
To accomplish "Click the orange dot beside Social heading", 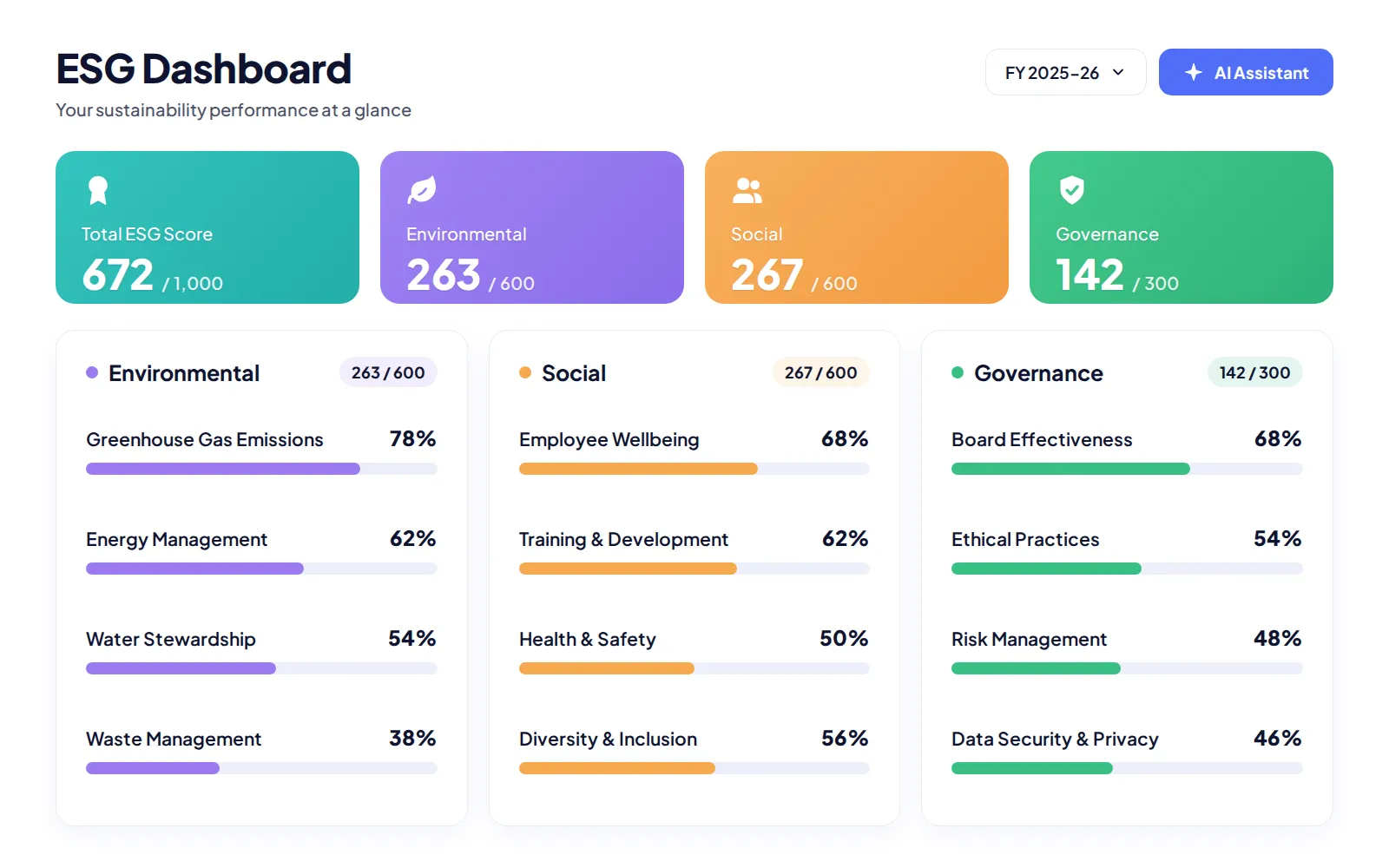I will coord(525,372).
